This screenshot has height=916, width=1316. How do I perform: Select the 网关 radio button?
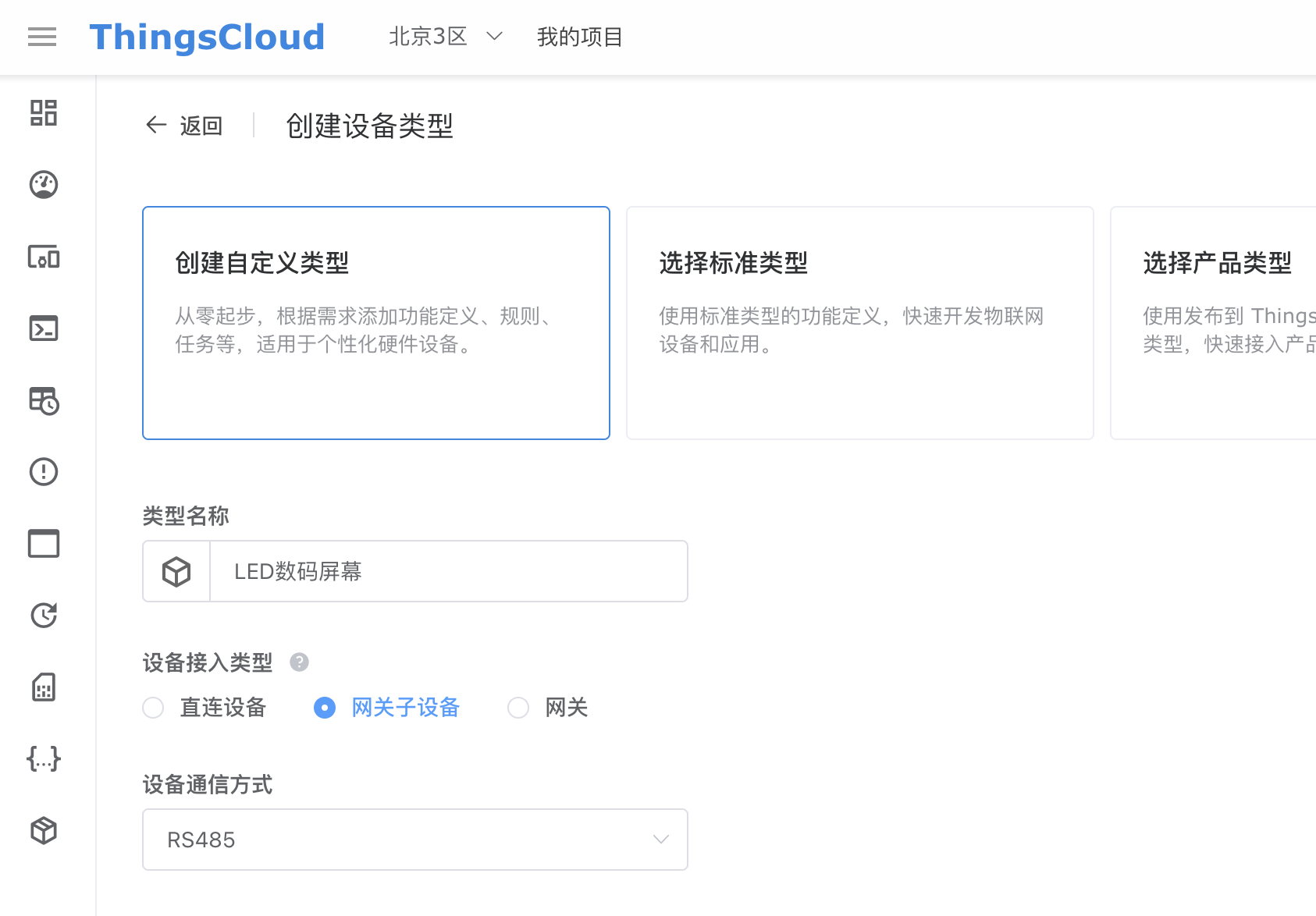(518, 708)
